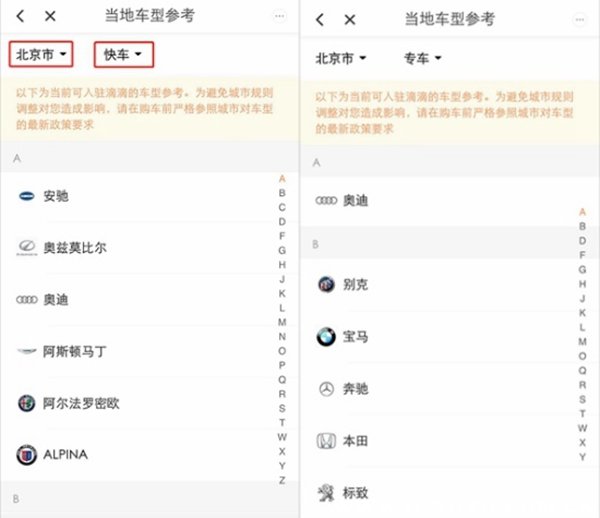Screen dimensions: 600x518
Task: Click the 别克 brand logo
Action: pos(325,285)
